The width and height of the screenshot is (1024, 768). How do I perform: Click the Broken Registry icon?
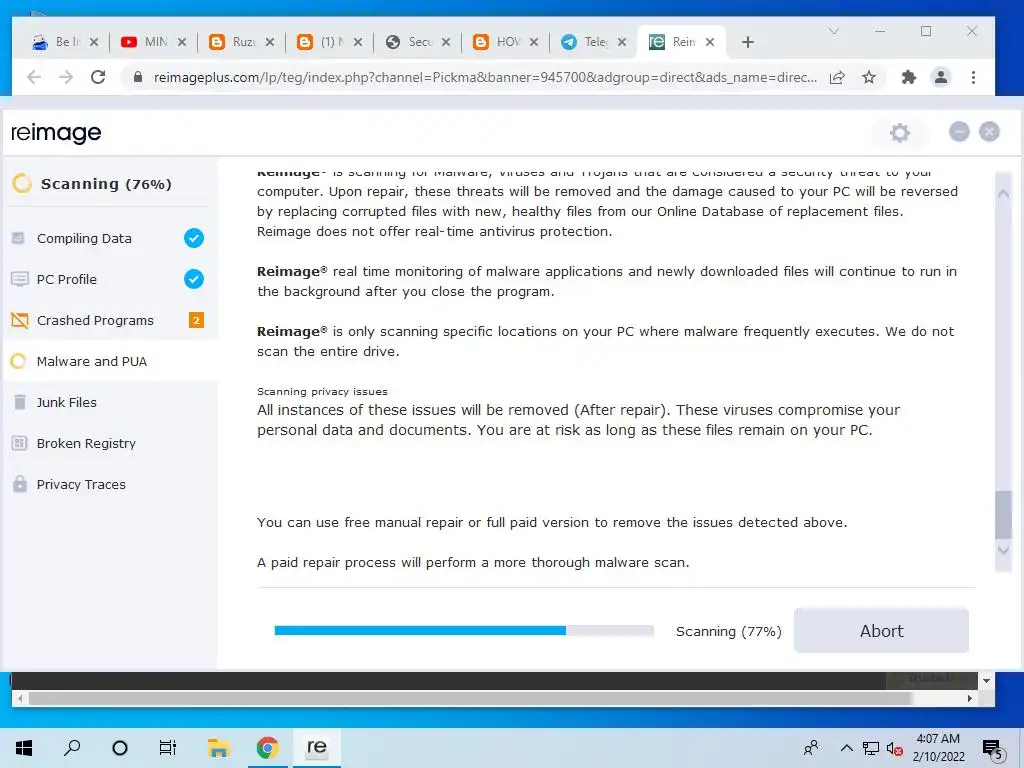point(20,443)
